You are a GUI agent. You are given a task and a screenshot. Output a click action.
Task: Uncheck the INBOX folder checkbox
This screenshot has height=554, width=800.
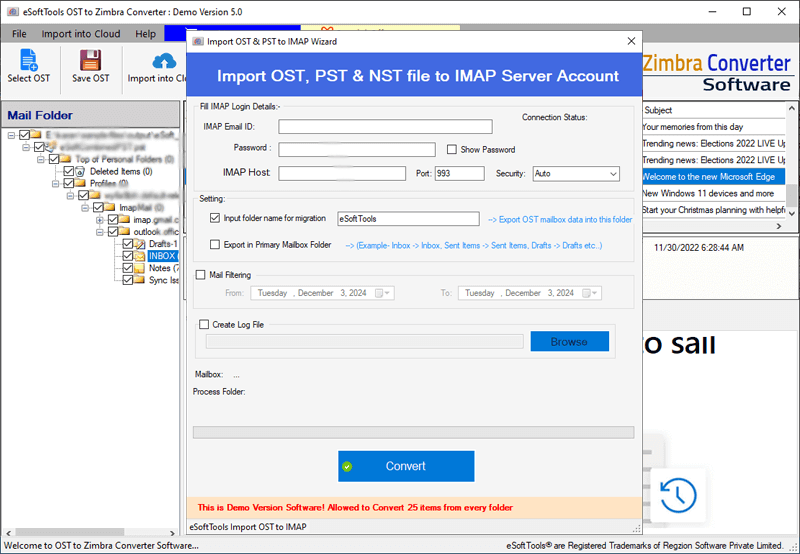[128, 256]
